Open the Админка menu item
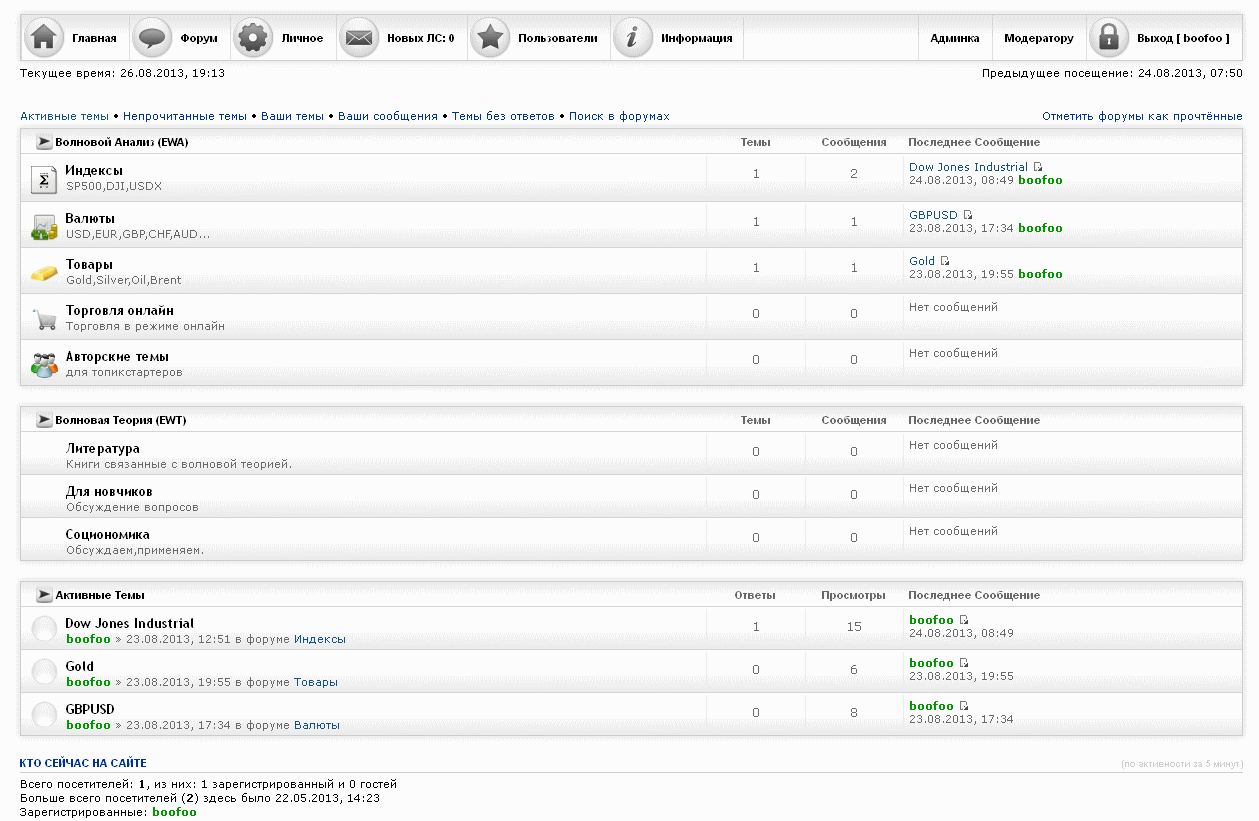The height and width of the screenshot is (821, 1259). pyautogui.click(x=954, y=38)
